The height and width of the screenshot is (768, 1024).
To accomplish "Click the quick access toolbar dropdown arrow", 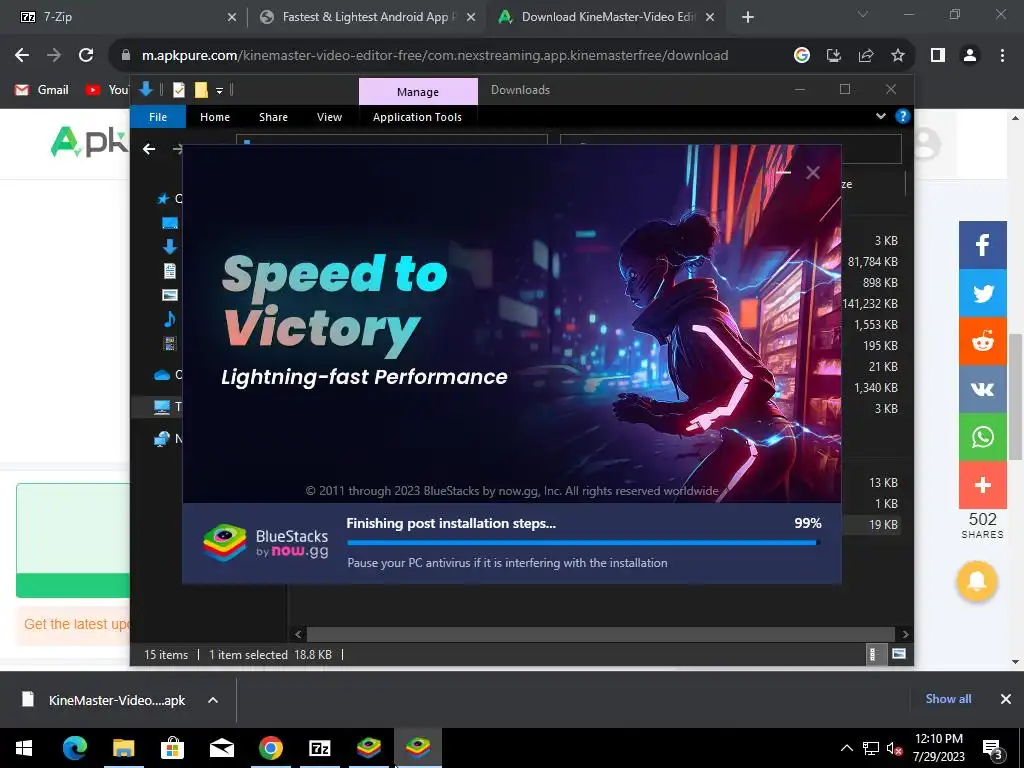I will click(x=219, y=90).
